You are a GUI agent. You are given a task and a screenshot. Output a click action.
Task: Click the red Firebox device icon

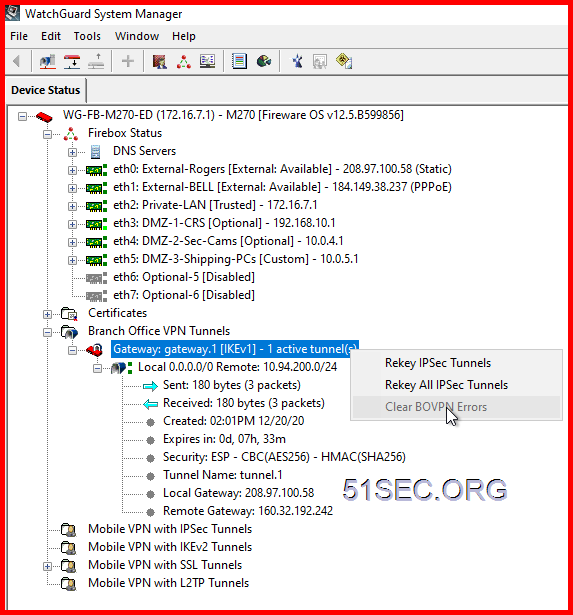point(44,116)
